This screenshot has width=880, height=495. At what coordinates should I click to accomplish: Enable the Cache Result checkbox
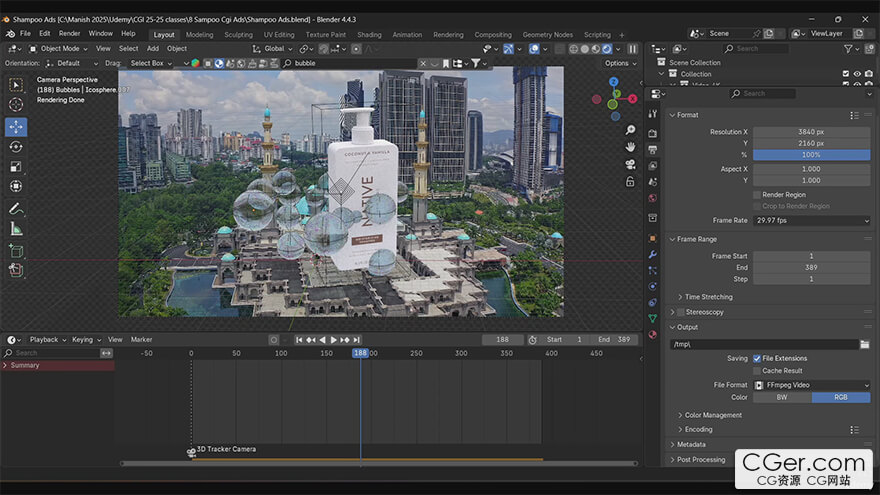pyautogui.click(x=757, y=371)
